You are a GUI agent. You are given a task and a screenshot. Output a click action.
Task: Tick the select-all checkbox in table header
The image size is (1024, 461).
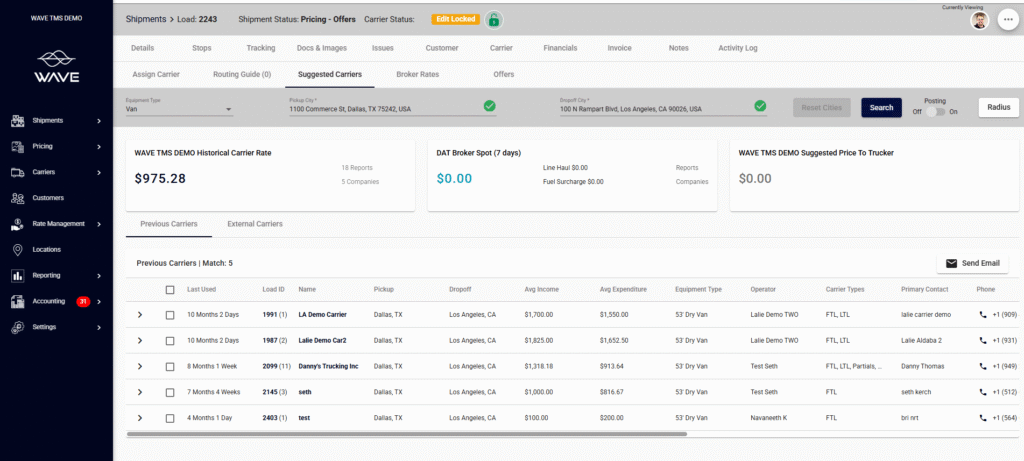click(170, 290)
